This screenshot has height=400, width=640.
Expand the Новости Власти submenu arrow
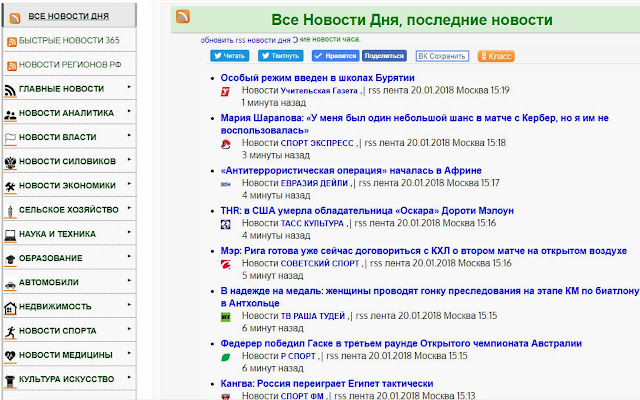point(129,135)
